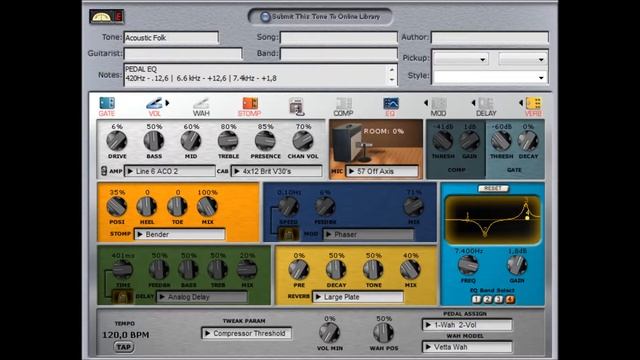This screenshot has width=640, height=360.
Task: Click the gate DECAY knob
Action: coord(528,140)
